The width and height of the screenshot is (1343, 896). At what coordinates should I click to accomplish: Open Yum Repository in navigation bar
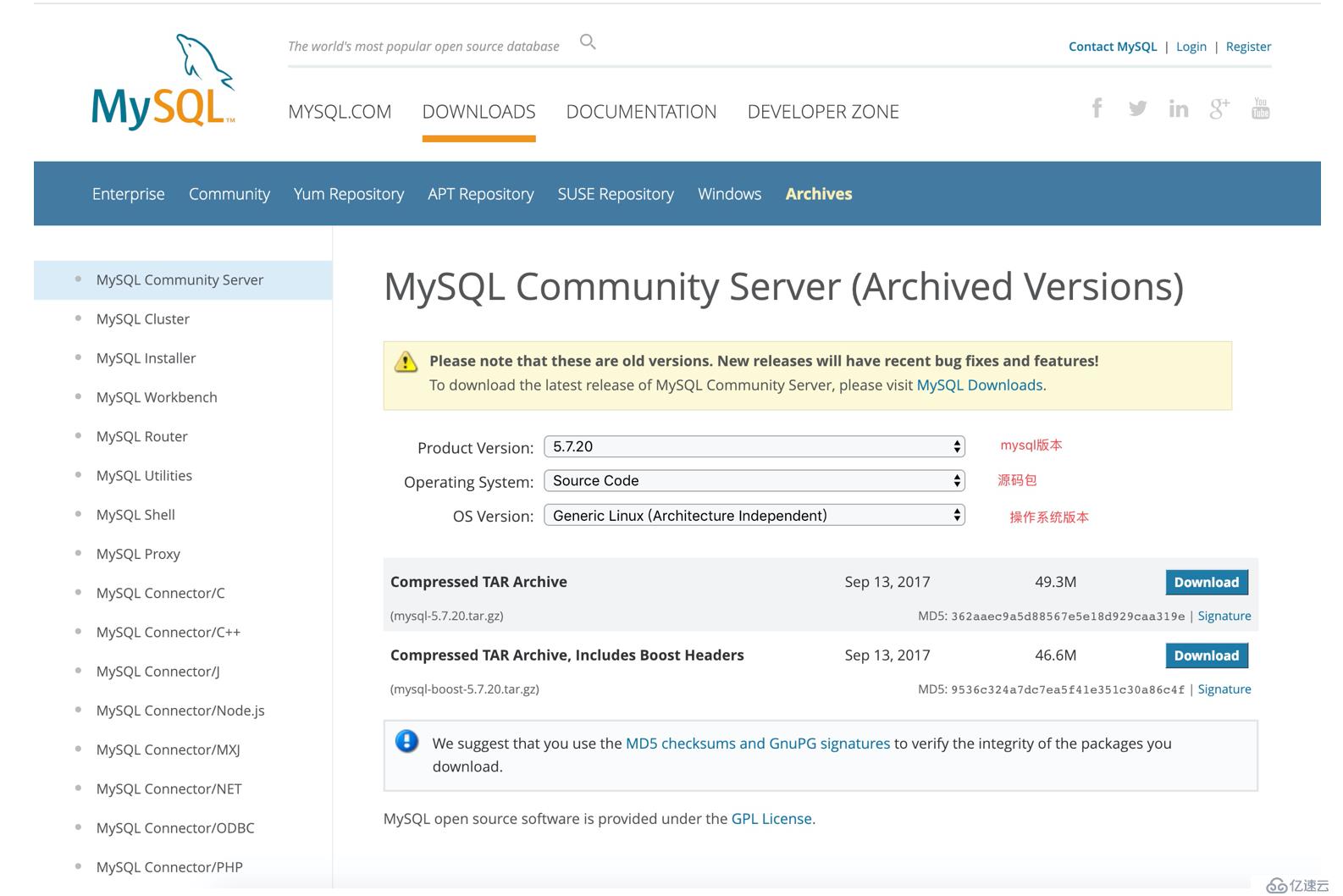click(349, 194)
